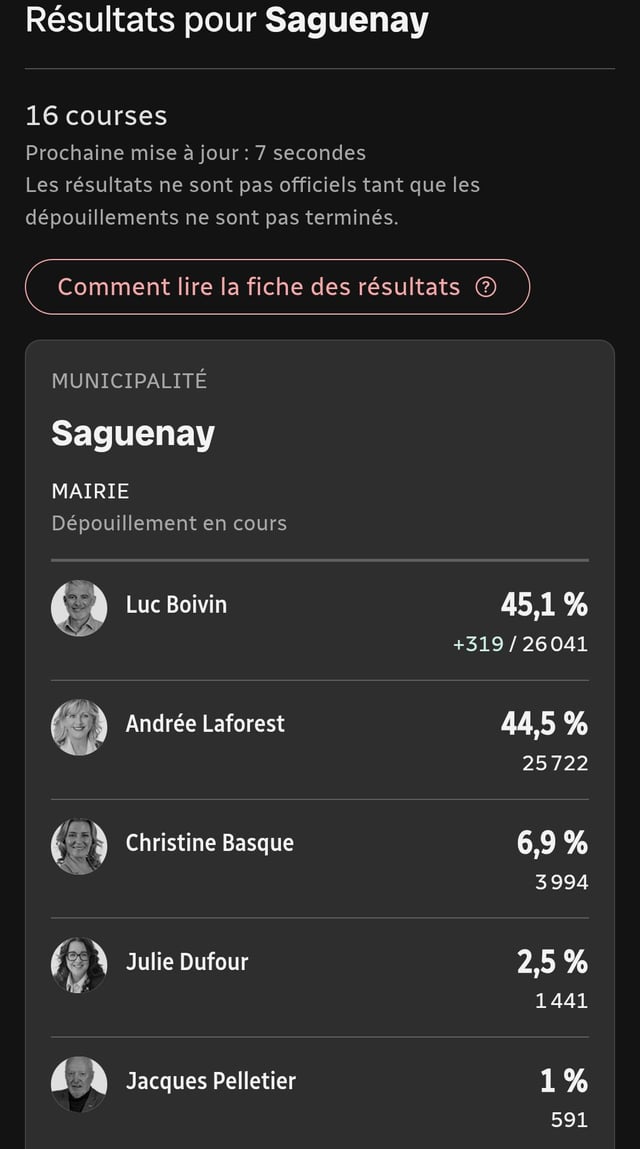The height and width of the screenshot is (1149, 640).
Task: Open the Luc Boivin name link
Action: (176, 604)
